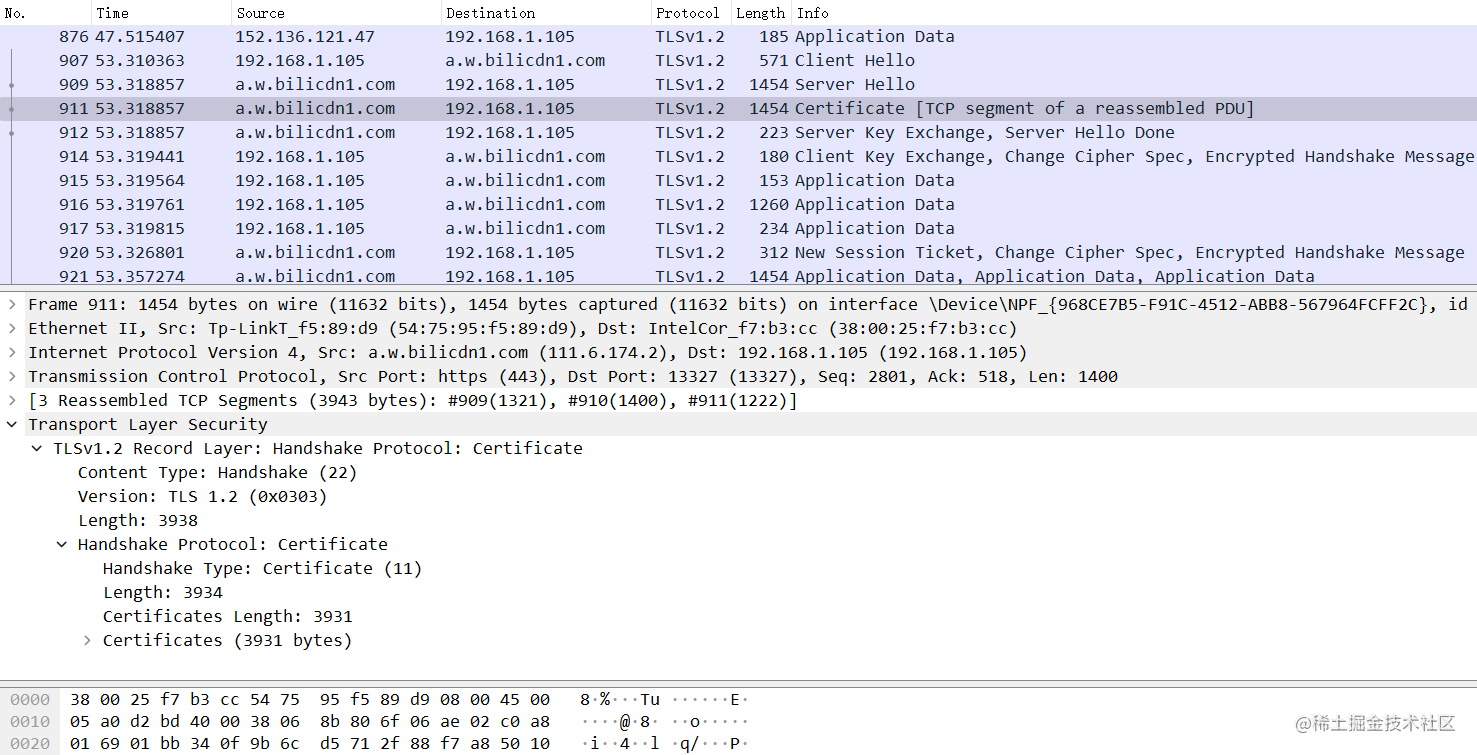This screenshot has height=755, width=1477.
Task: Click hex bytes '38 00 25 f7 b3 cc 54 75'
Action: pos(185,700)
